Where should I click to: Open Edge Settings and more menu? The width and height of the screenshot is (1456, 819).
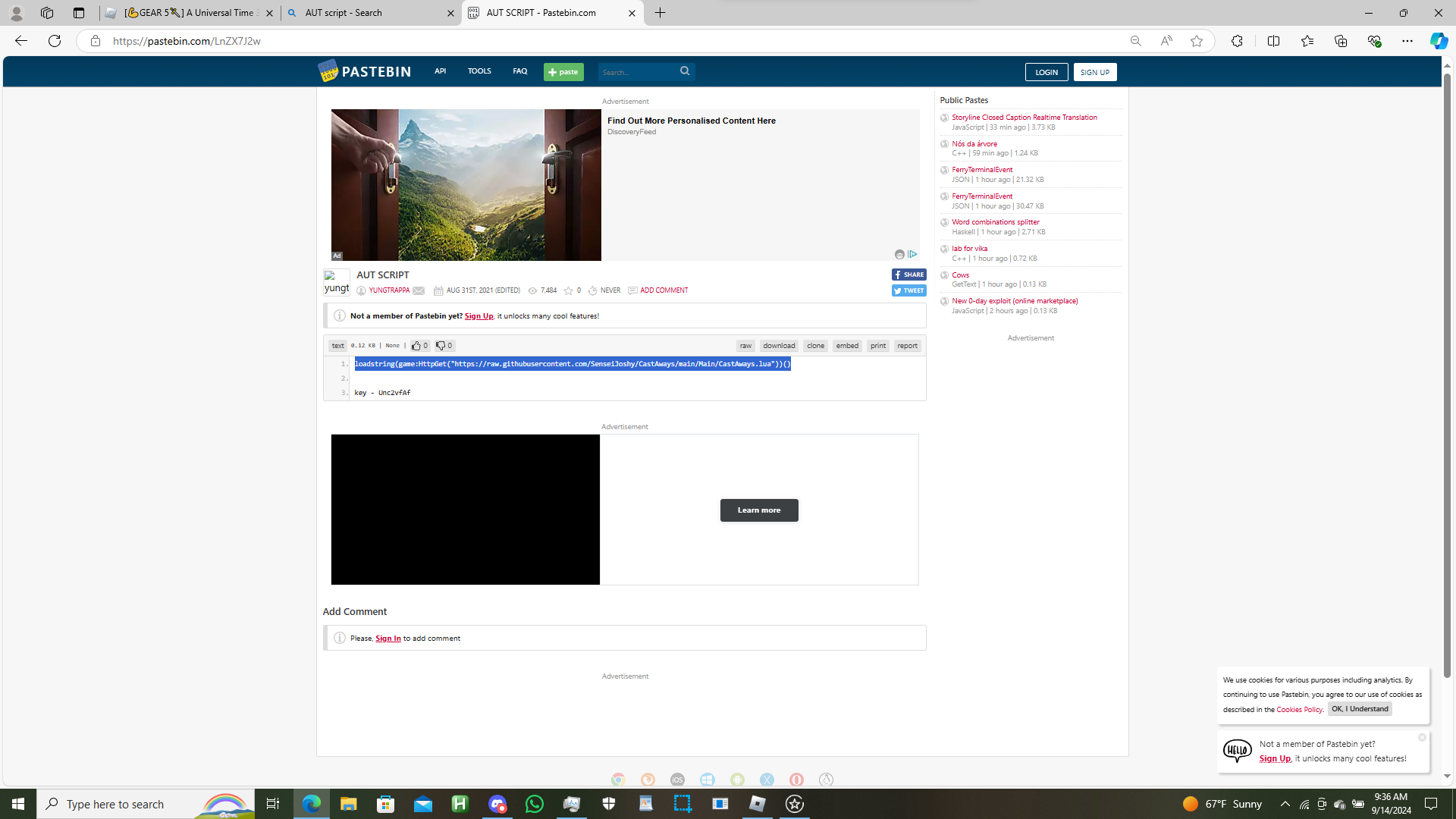click(x=1407, y=41)
